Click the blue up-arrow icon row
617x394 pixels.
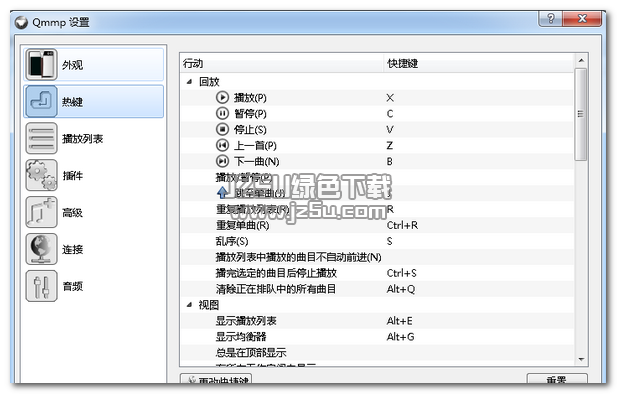pos(222,193)
